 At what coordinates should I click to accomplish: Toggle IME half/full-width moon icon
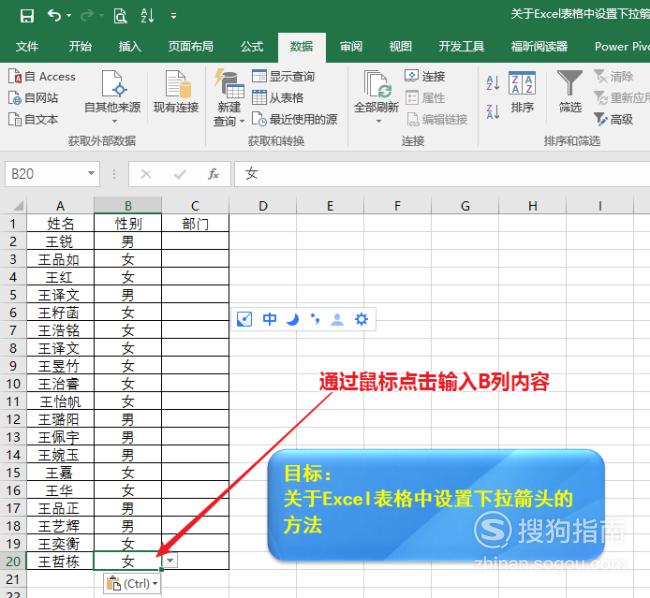(293, 319)
